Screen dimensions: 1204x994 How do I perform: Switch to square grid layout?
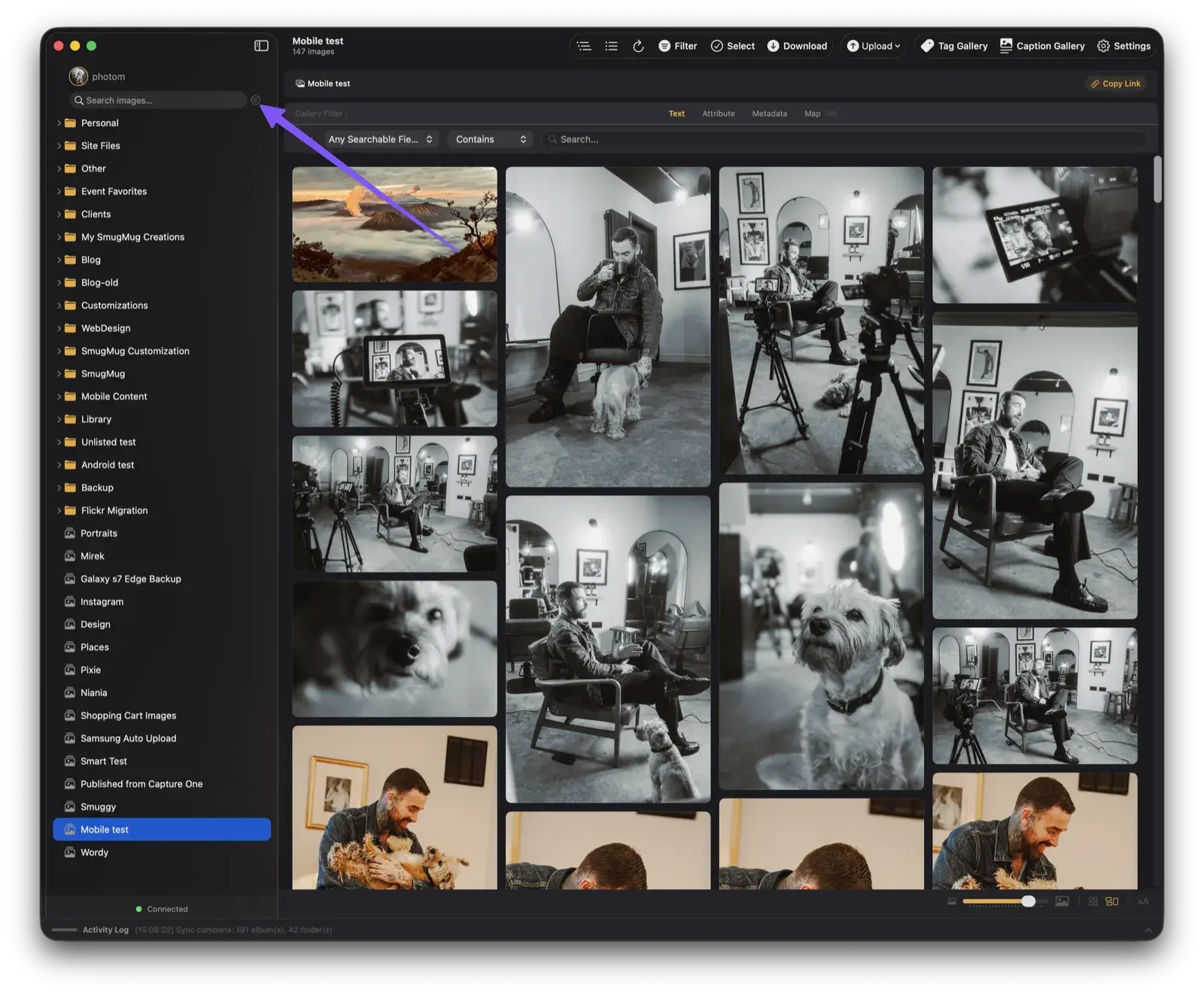[x=1093, y=901]
